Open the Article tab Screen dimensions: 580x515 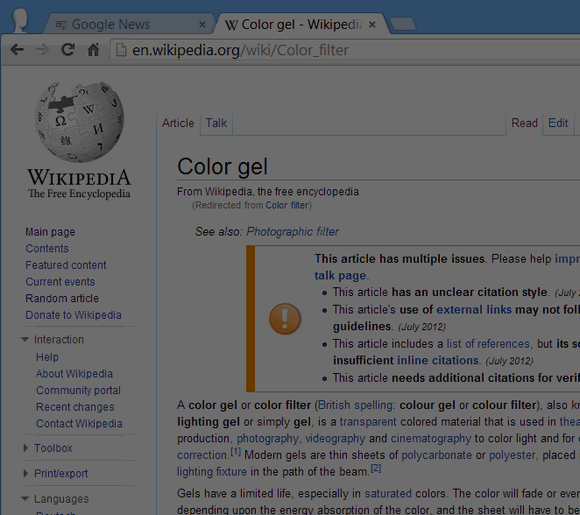[178, 123]
